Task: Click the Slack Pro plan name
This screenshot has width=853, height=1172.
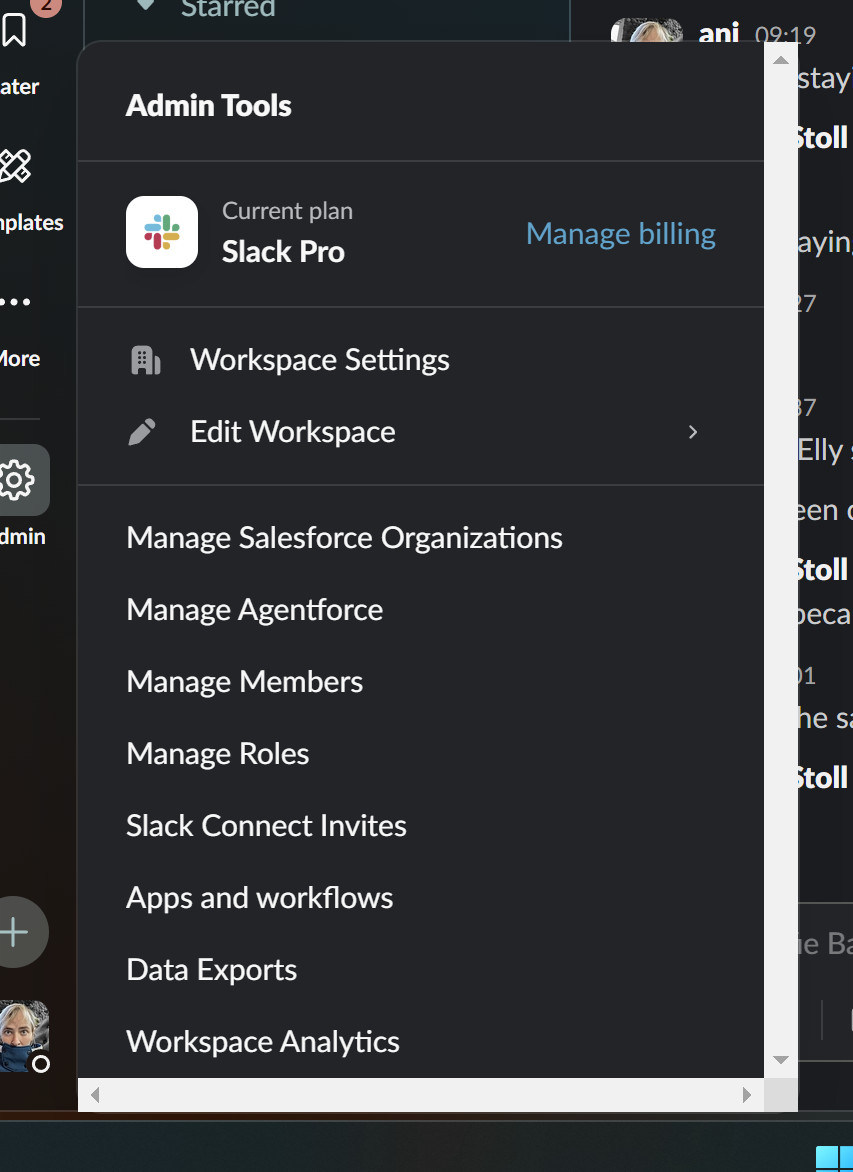Action: point(283,252)
